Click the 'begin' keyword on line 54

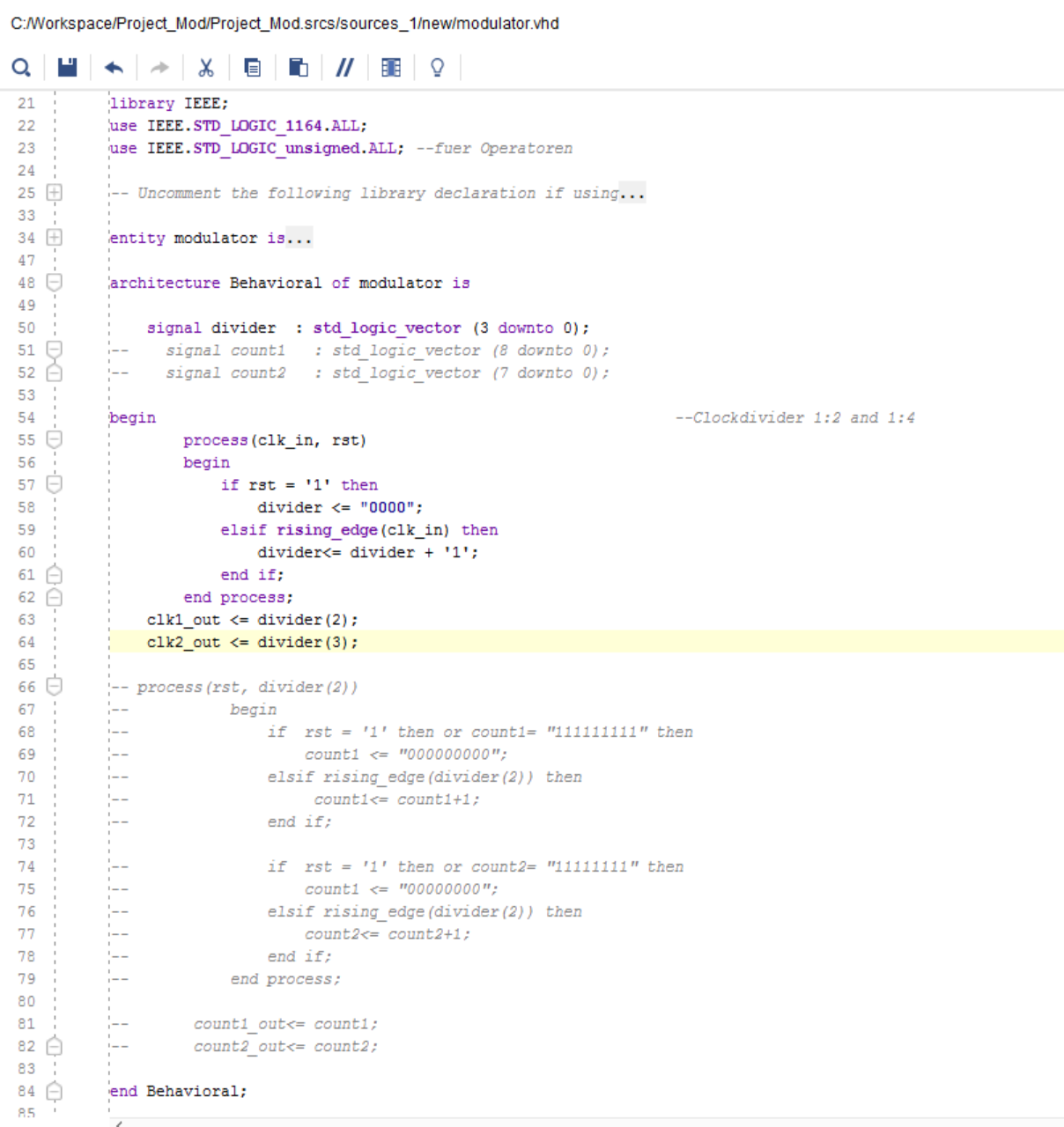pos(133,417)
